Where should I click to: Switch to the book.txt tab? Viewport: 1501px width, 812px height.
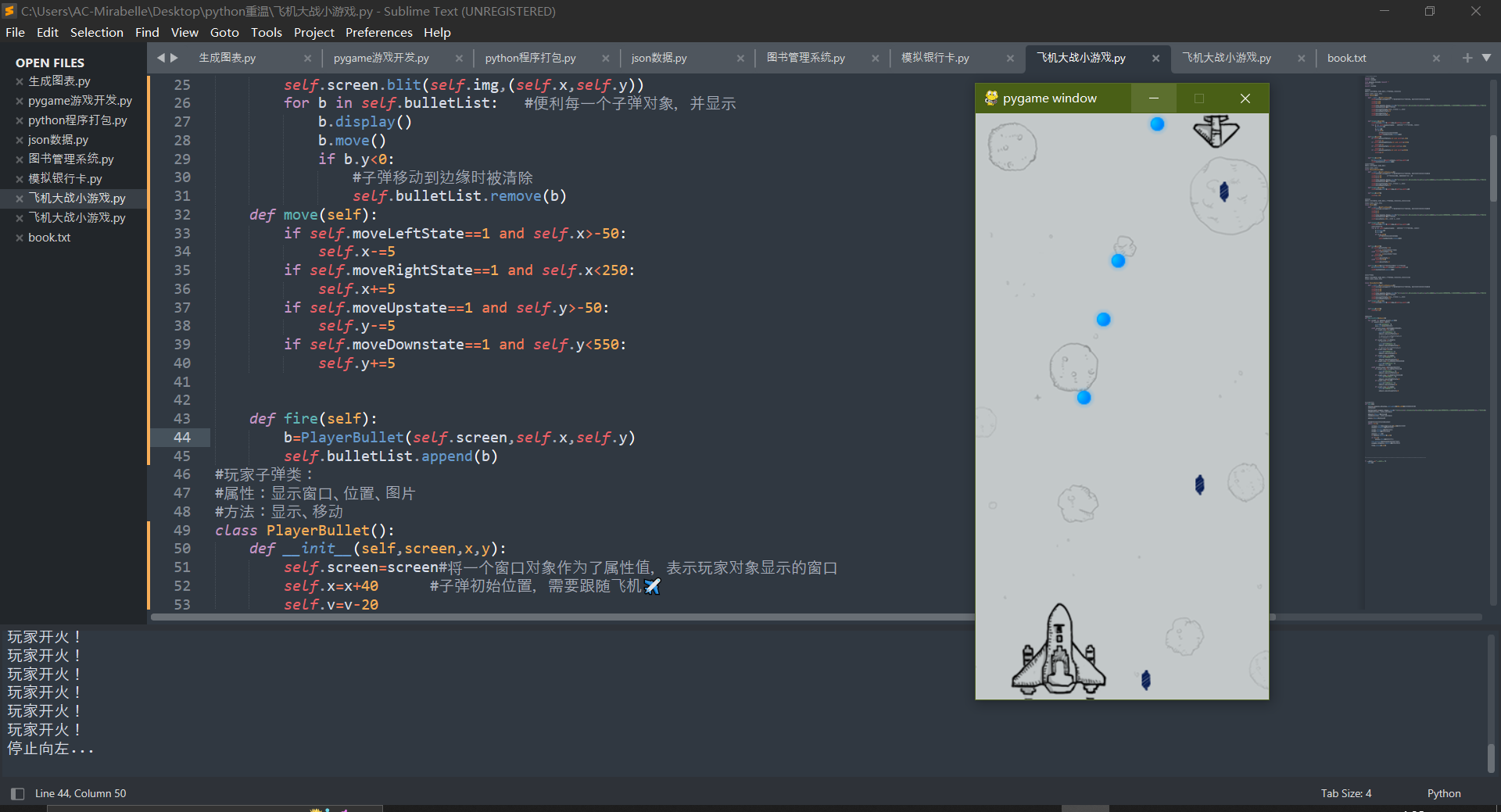1347,57
